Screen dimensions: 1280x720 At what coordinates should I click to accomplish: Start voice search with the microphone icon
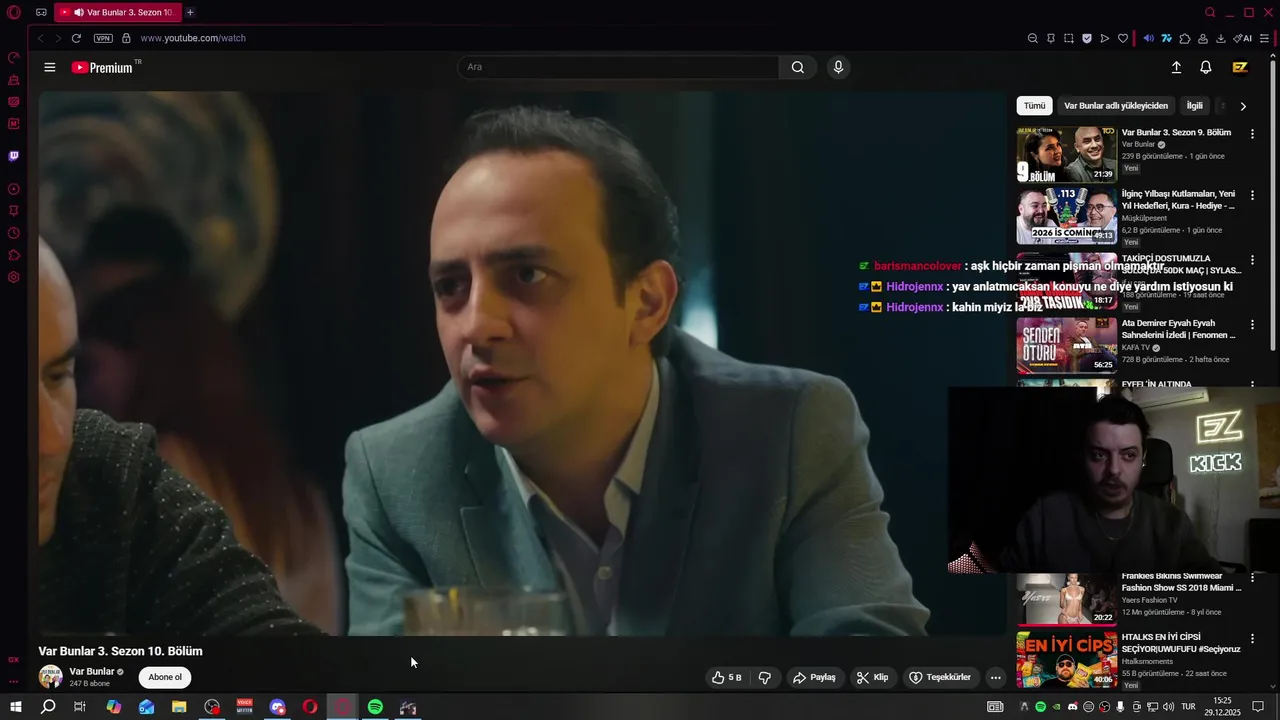click(838, 67)
